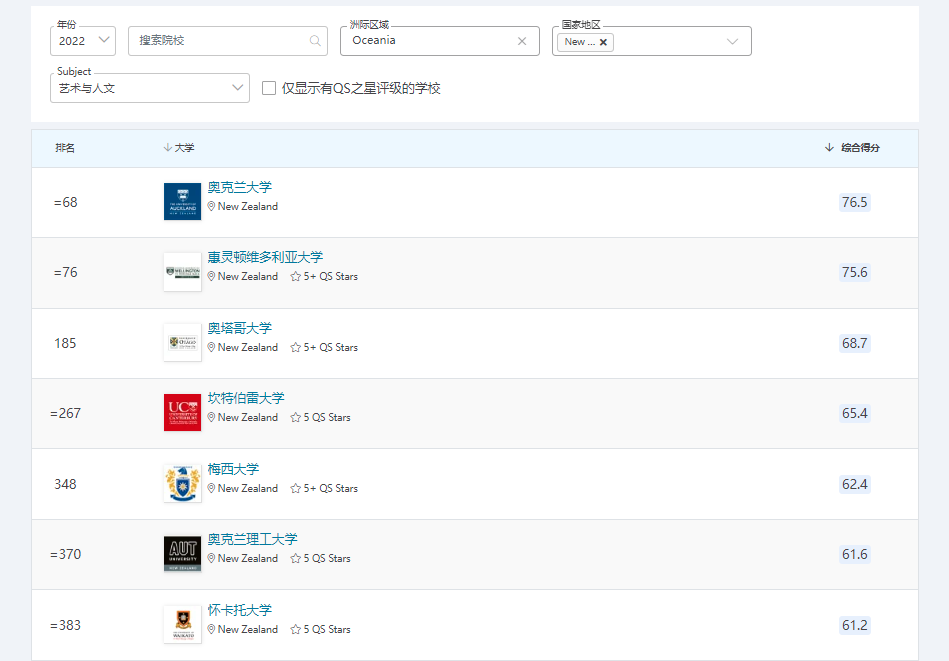
Task: Clear the Oceania region filter with the X
Action: 522,41
